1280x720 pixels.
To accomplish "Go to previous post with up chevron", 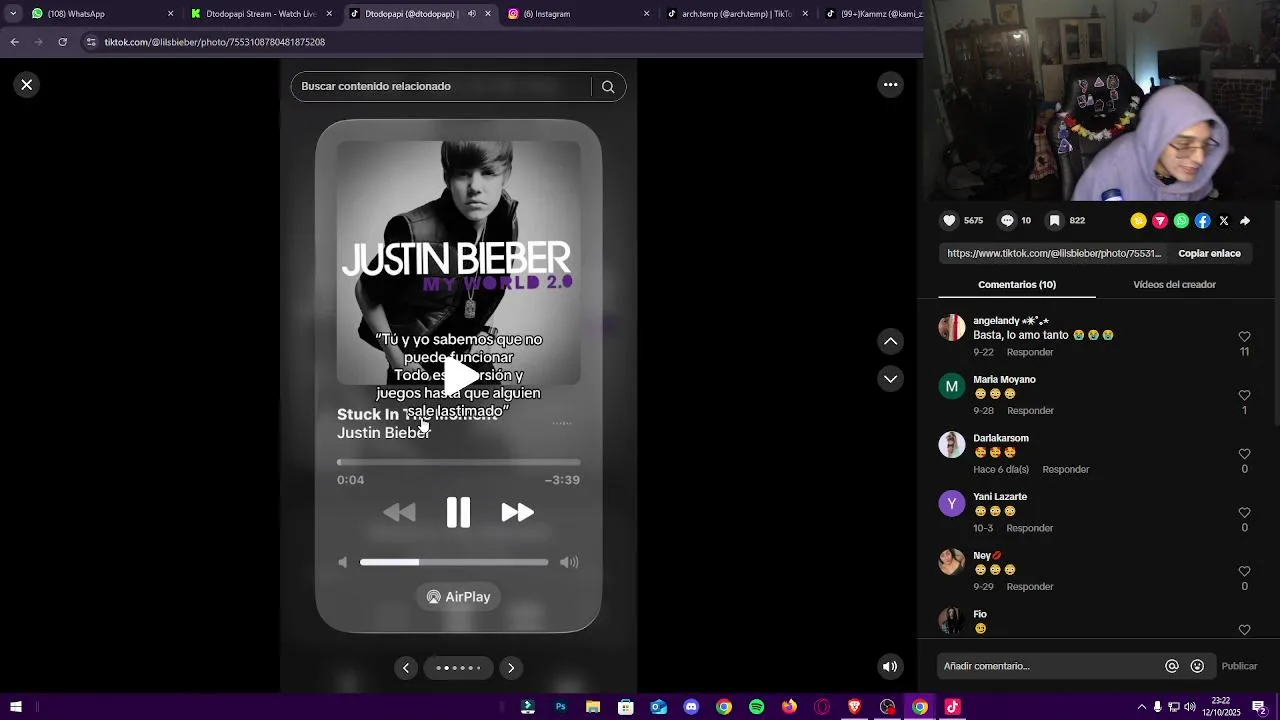I will 890,342.
